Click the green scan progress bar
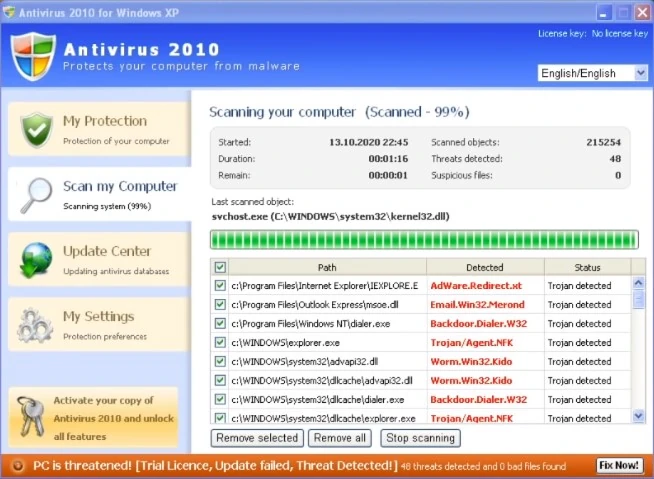 pos(424,240)
